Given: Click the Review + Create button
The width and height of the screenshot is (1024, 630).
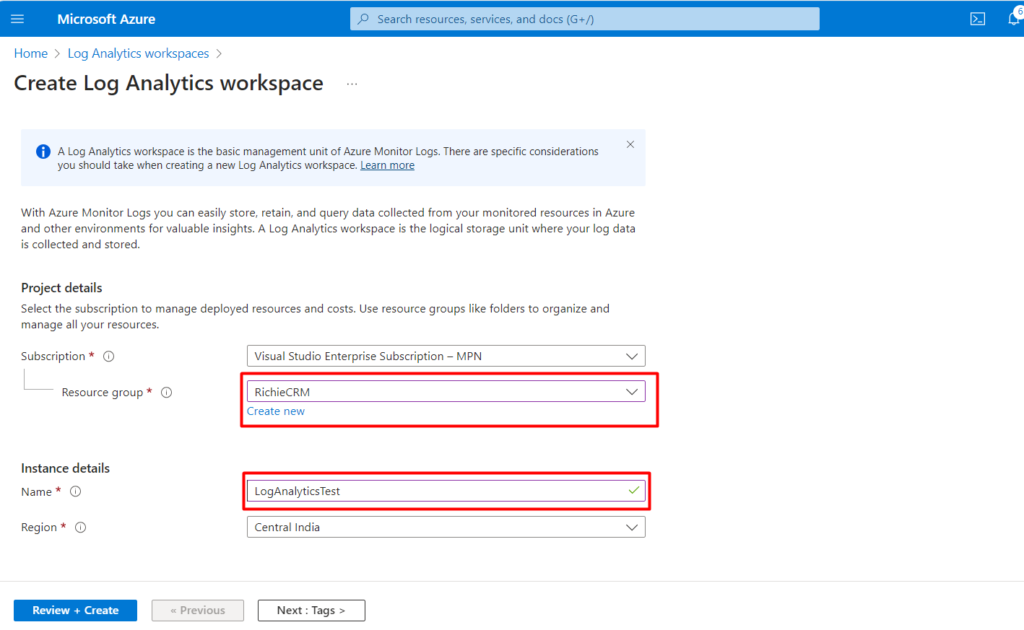Looking at the screenshot, I should [76, 610].
